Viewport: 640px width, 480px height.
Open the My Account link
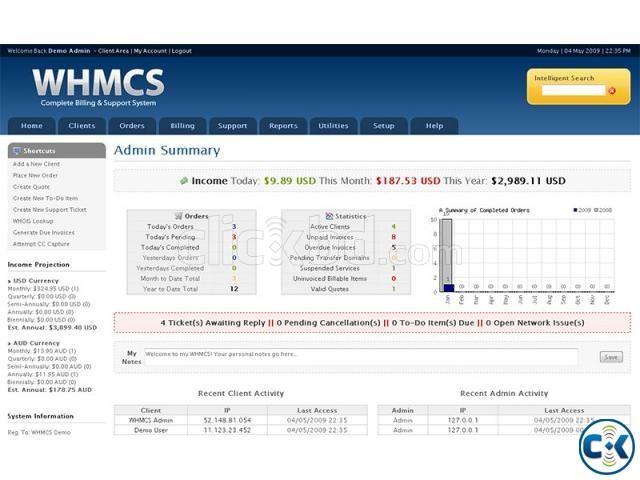150,50
